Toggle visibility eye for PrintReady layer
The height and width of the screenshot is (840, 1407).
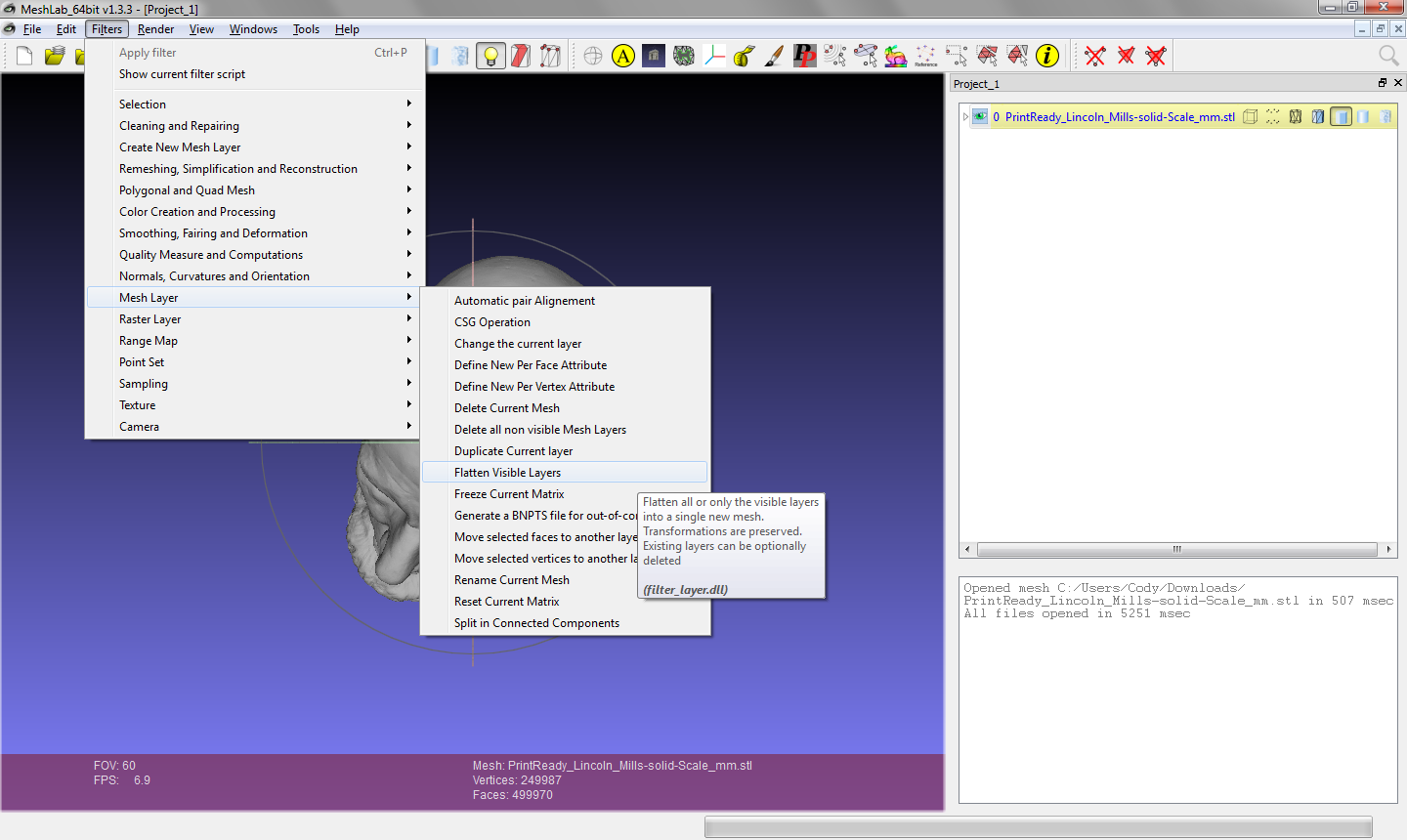(x=980, y=115)
